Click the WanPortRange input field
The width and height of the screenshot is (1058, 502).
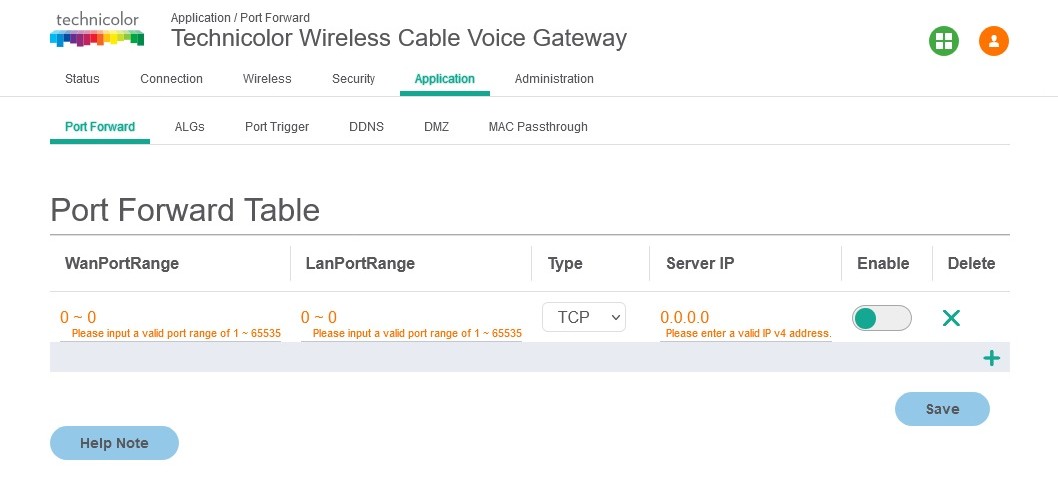point(170,323)
